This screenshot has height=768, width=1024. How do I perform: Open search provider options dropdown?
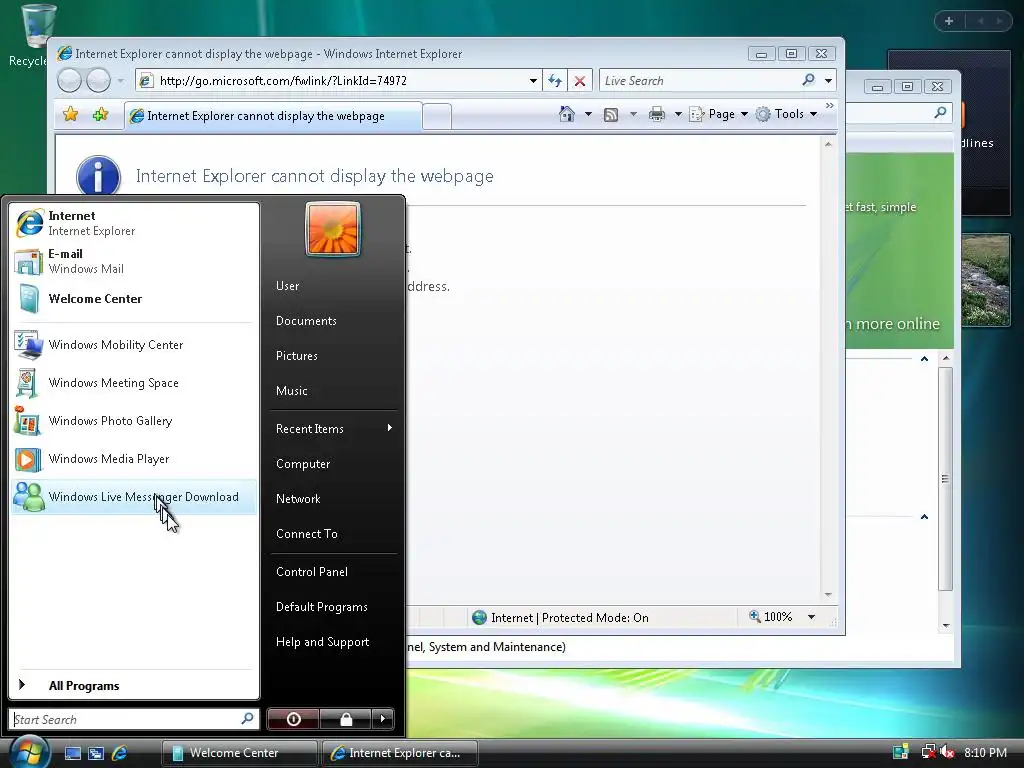[x=828, y=81]
